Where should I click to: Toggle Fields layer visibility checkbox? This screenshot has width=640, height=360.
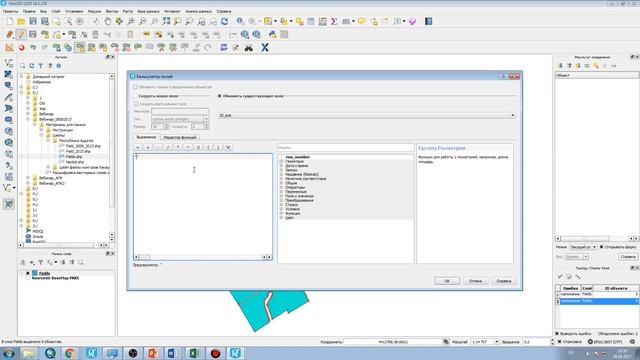pos(28,273)
